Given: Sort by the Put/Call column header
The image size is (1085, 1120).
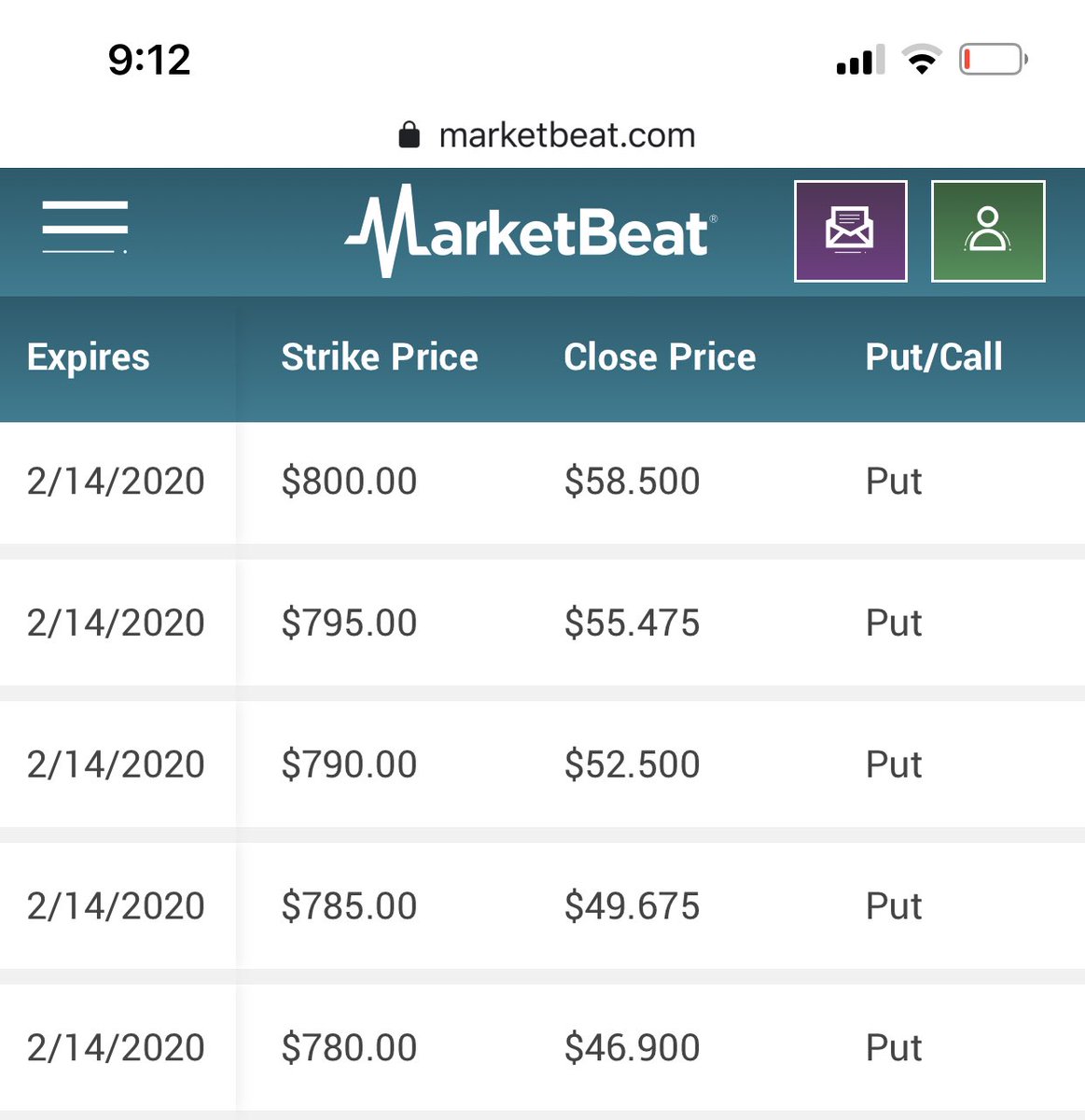Looking at the screenshot, I should coord(934,357).
